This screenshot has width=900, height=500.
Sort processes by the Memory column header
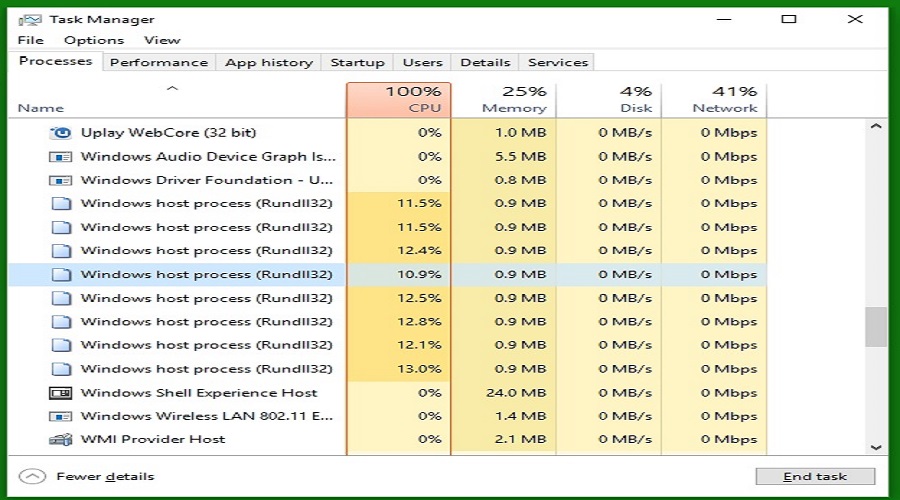tap(503, 100)
